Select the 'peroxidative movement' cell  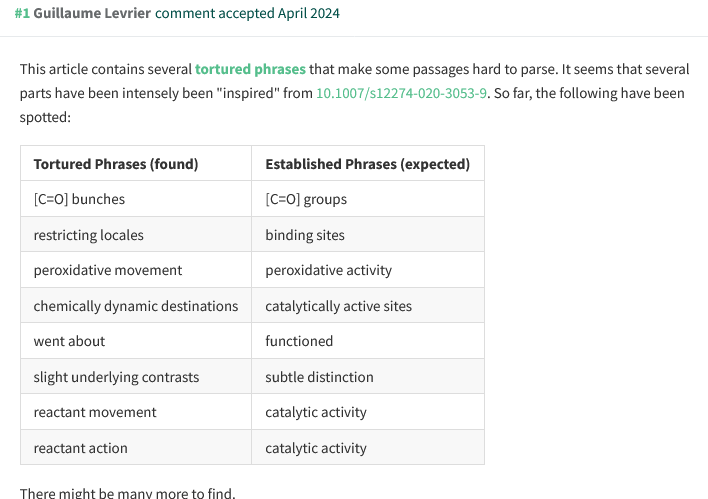tap(108, 270)
